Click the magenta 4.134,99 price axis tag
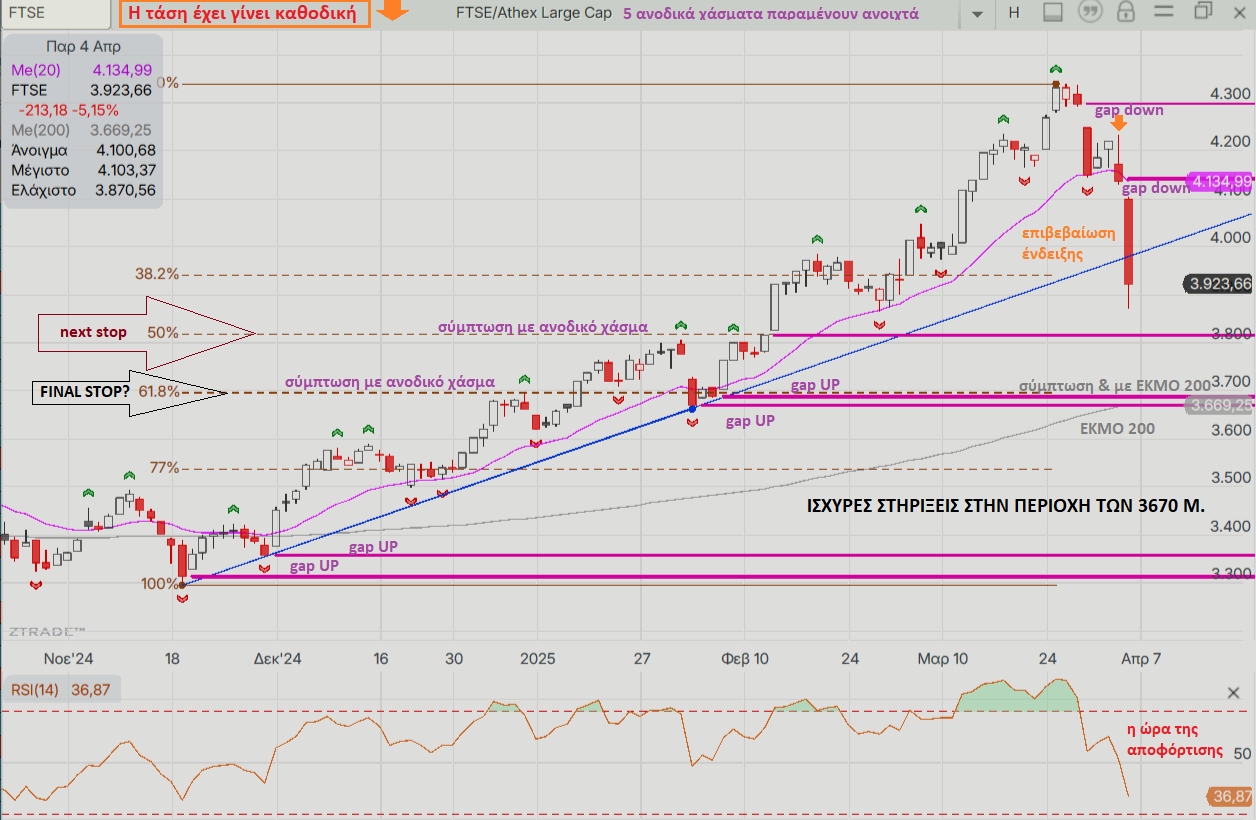 click(1220, 181)
